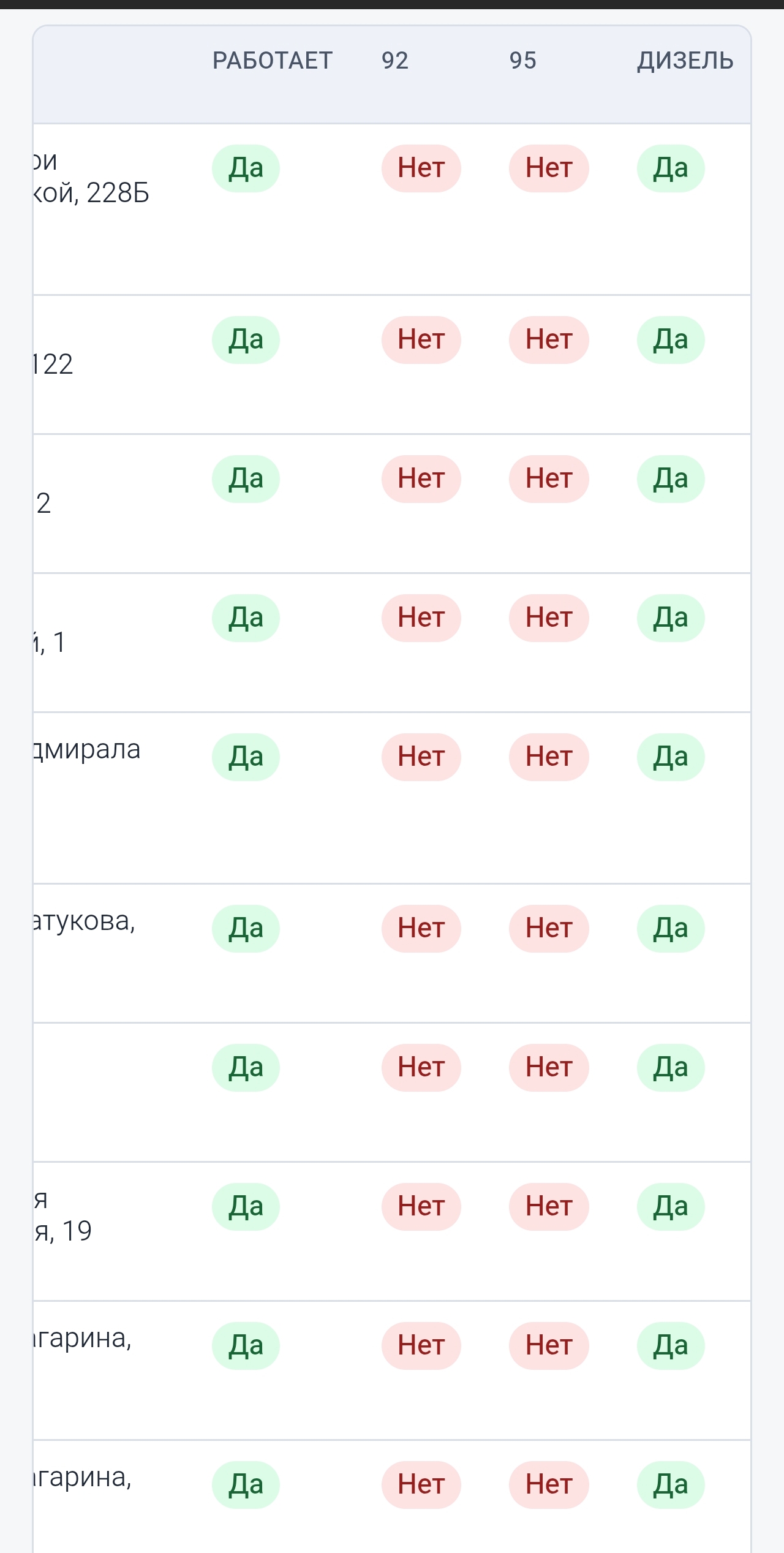Select the address cell showing 122

(x=53, y=364)
